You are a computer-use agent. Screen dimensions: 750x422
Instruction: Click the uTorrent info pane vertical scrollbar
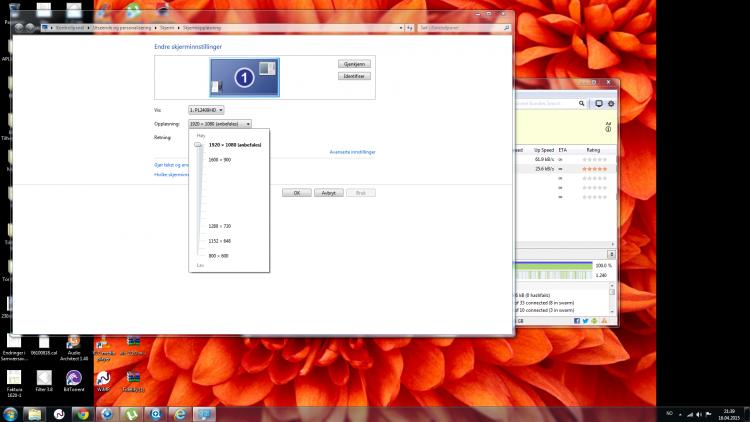(x=612, y=298)
